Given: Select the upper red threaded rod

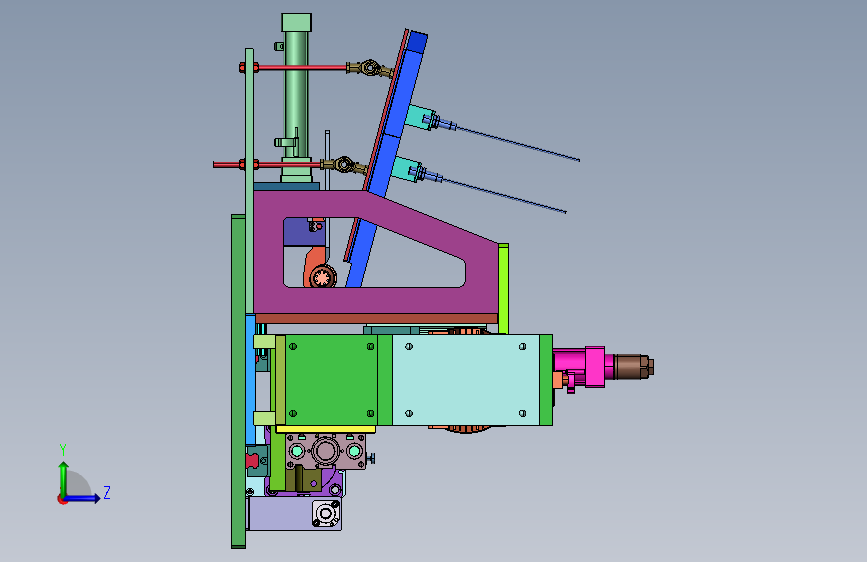Looking at the screenshot, I should pos(303,67).
